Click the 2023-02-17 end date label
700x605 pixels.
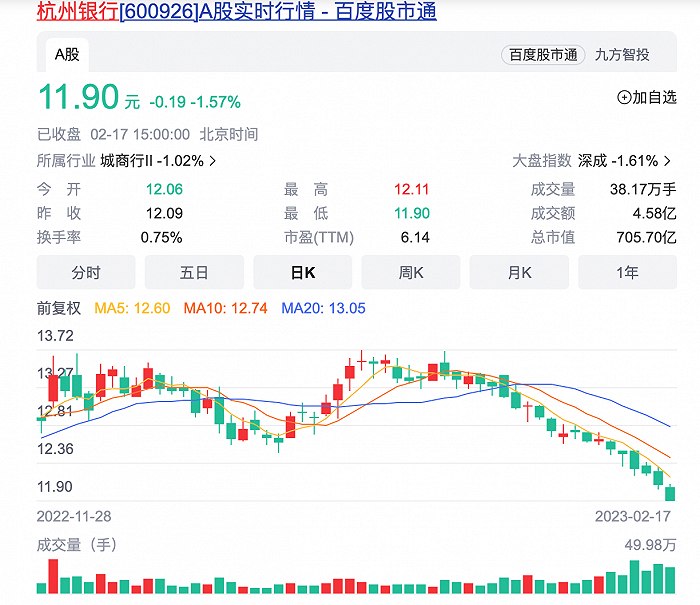633,517
